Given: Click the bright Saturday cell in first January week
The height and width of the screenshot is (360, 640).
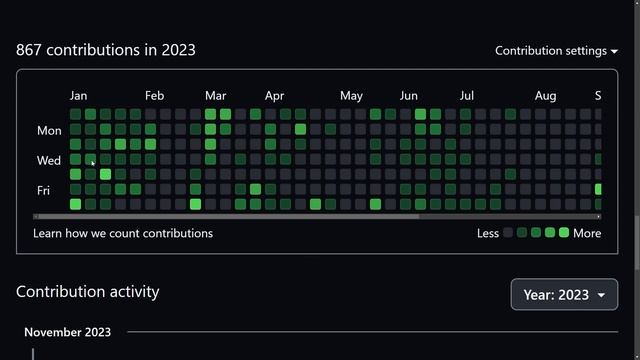Looking at the screenshot, I should [75, 204].
